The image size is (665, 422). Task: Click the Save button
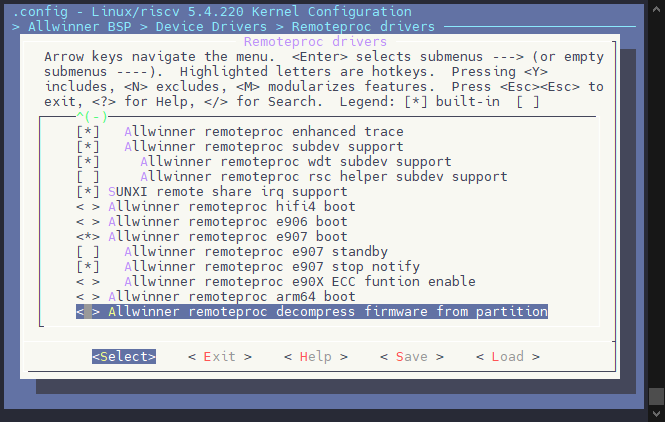tap(412, 357)
